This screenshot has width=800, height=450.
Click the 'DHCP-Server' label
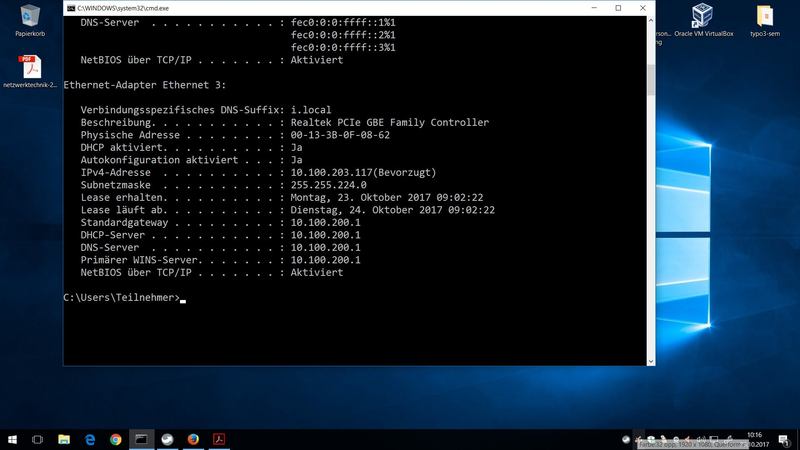click(x=112, y=235)
